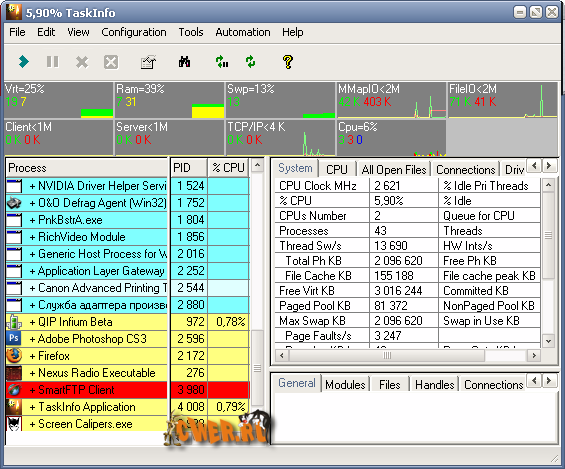Sort by the % CPU column header

(228, 168)
